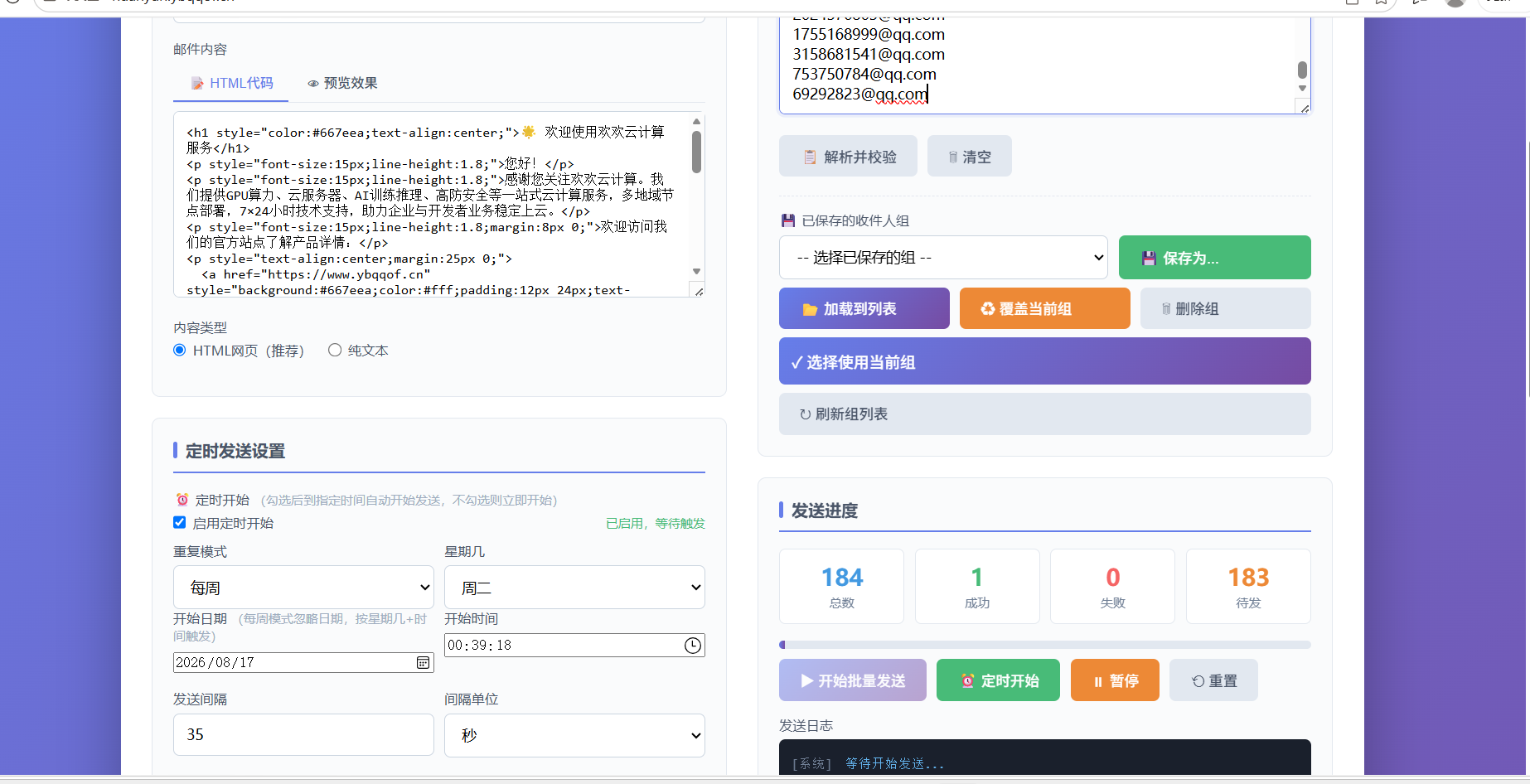Click the 1 成功 stat card

pos(977,586)
